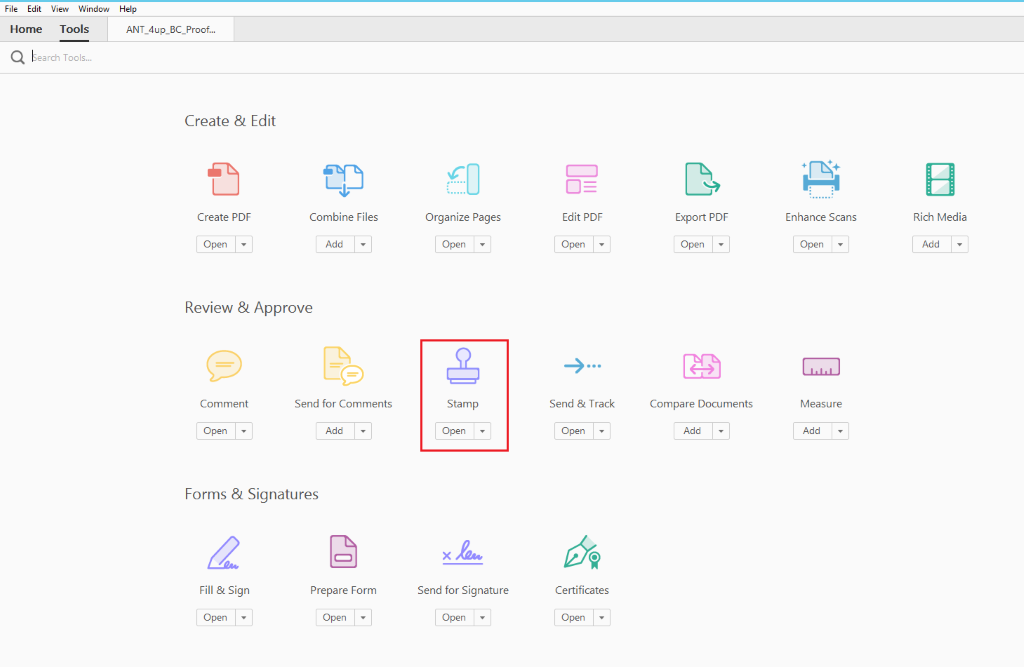Open the Window menu
1024x667 pixels.
coord(94,9)
